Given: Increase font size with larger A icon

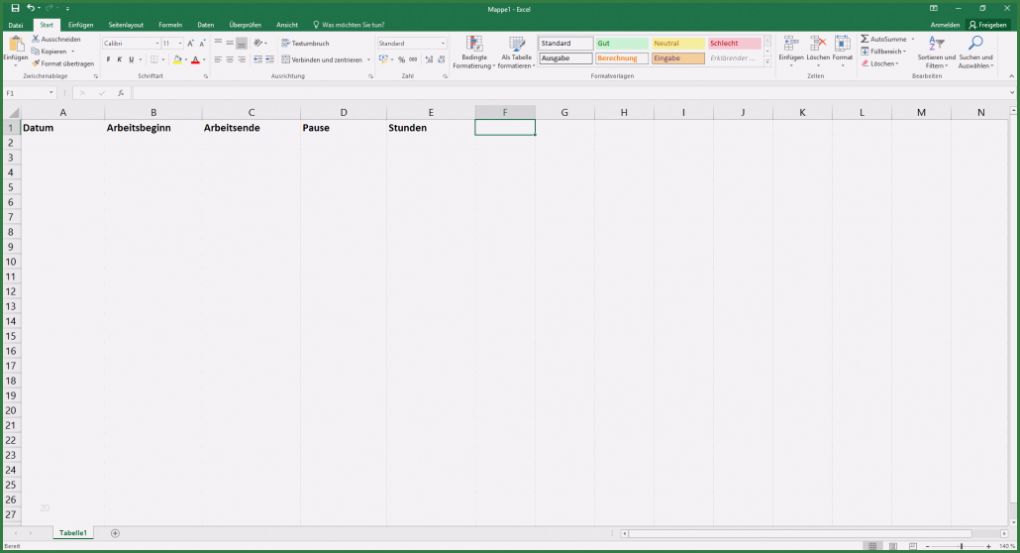Looking at the screenshot, I should pyautogui.click(x=191, y=43).
